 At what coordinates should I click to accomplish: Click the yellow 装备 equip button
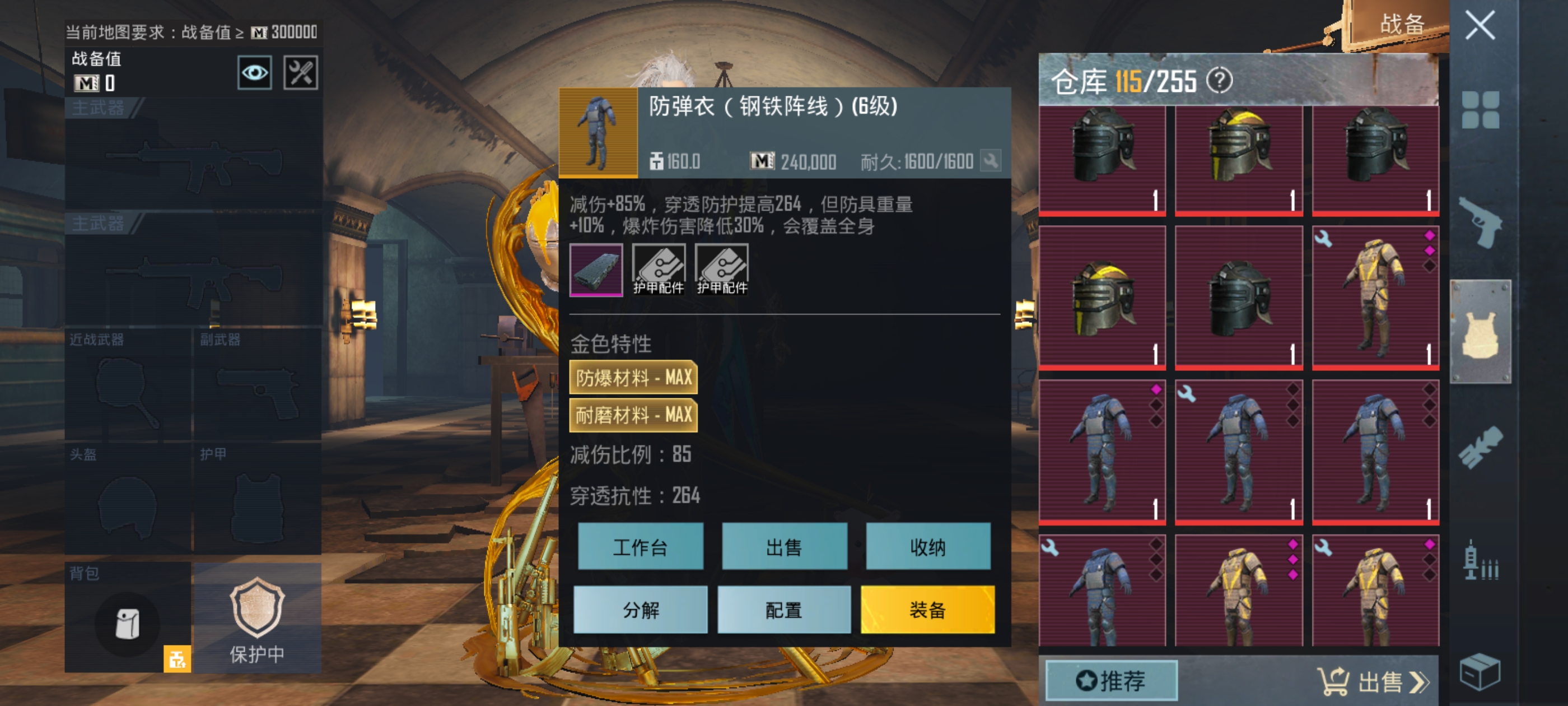point(928,609)
